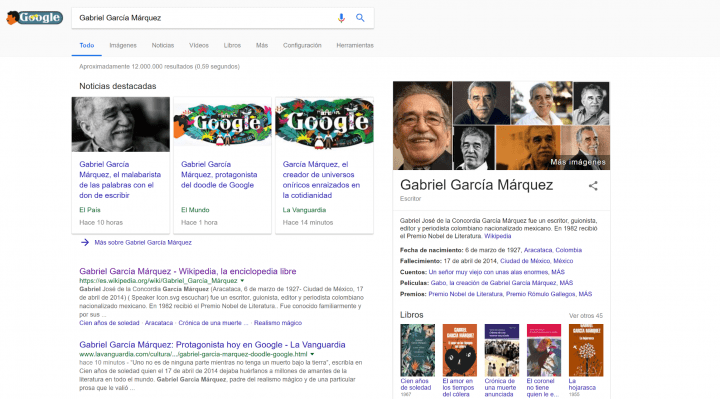Open dropdown arrow next to Wikipedia URL
This screenshot has height=399, width=720.
pos(242,281)
